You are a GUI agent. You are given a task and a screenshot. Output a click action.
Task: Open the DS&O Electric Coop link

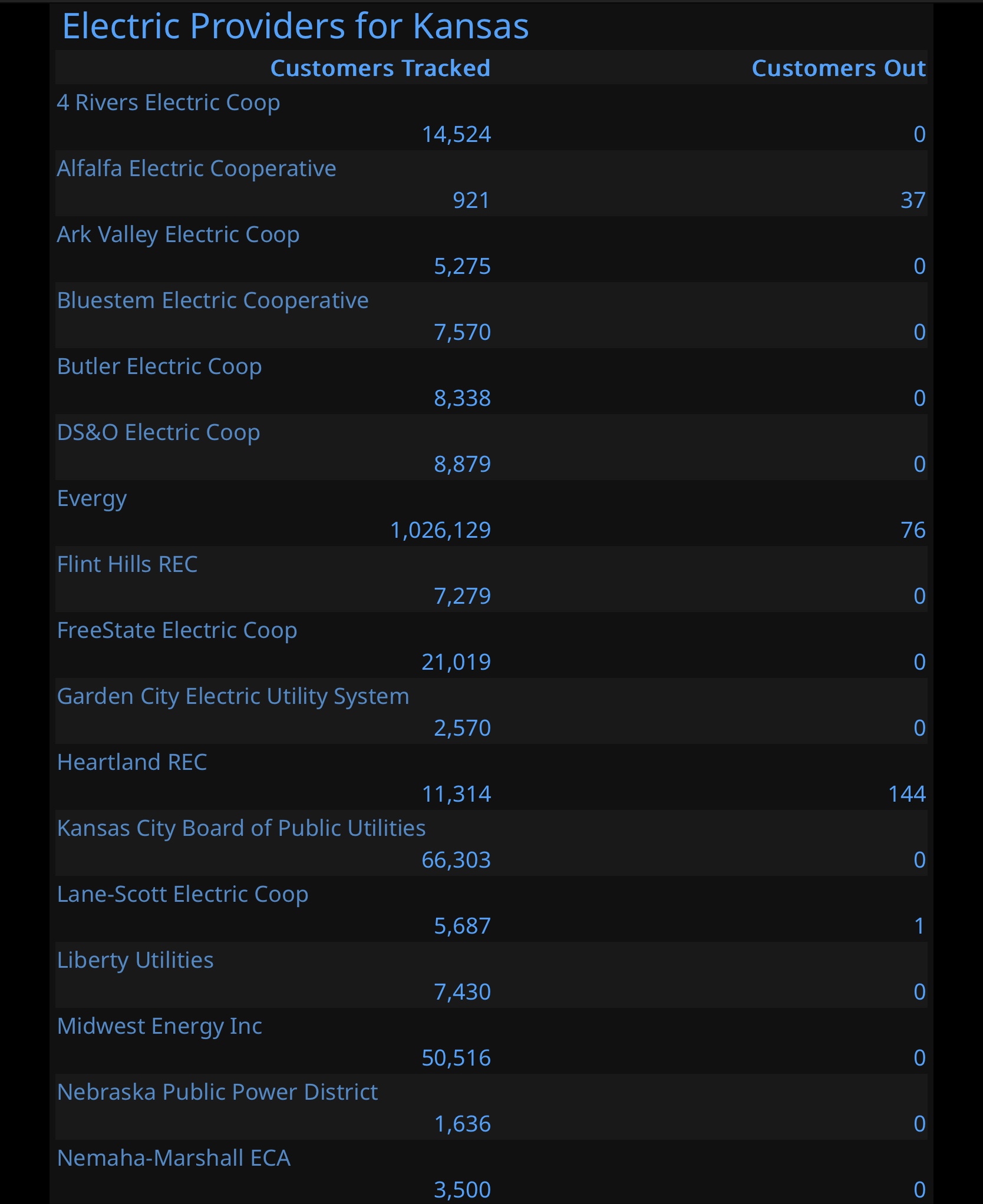click(159, 433)
